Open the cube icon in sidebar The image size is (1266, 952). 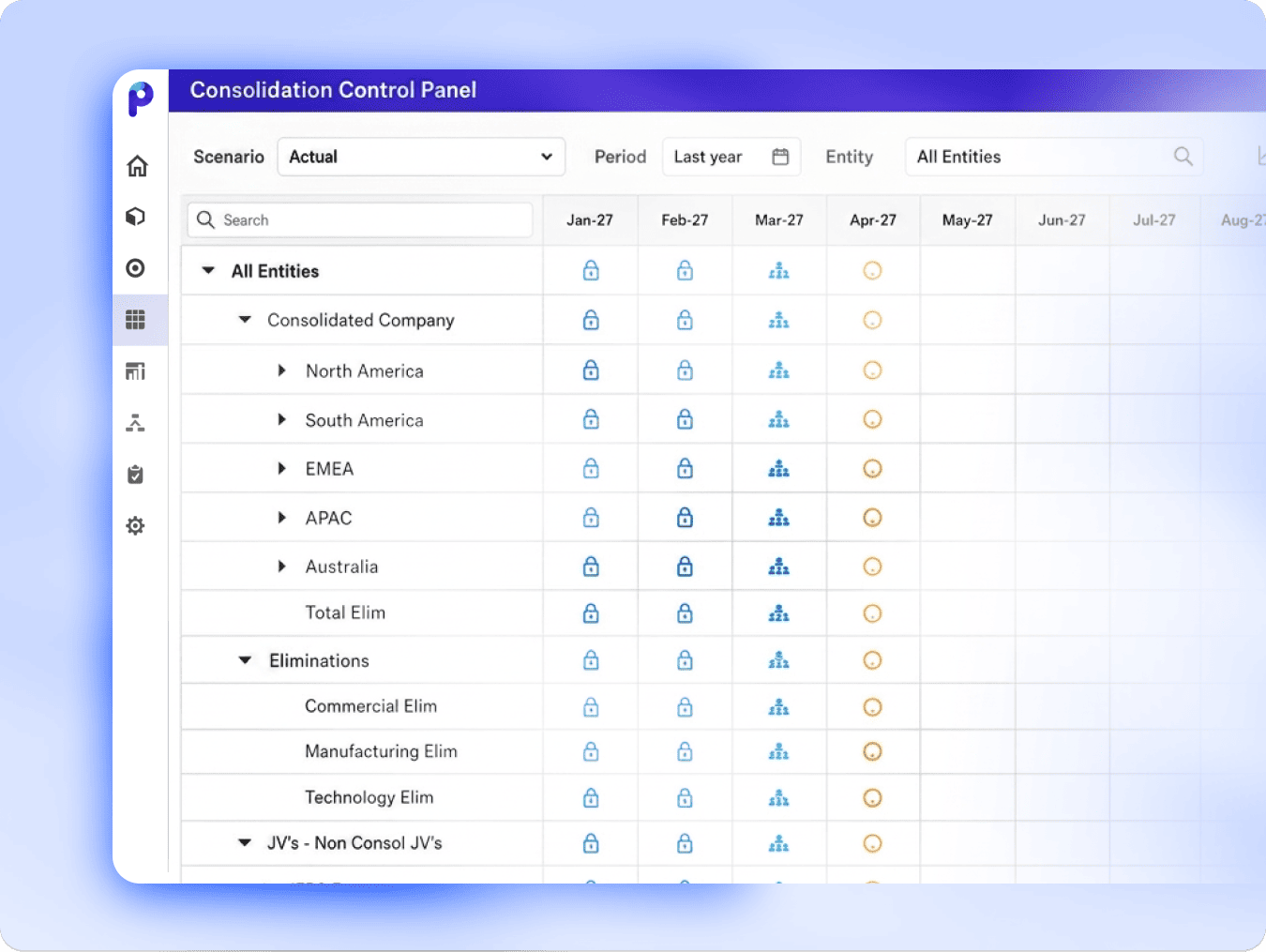[x=136, y=217]
